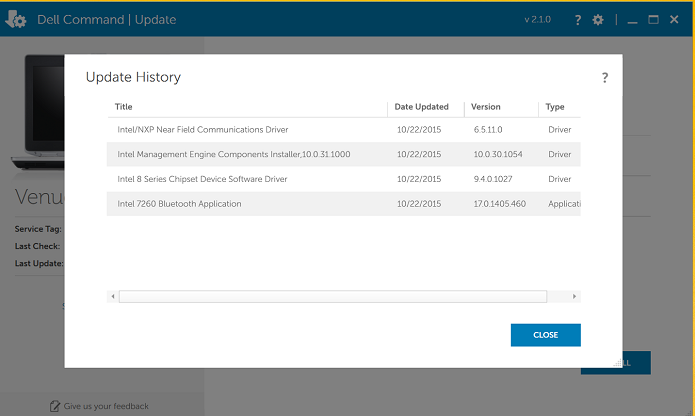Image resolution: width=695 pixels, height=416 pixels.
Task: Open help from the title bar question mark
Action: [578, 20]
